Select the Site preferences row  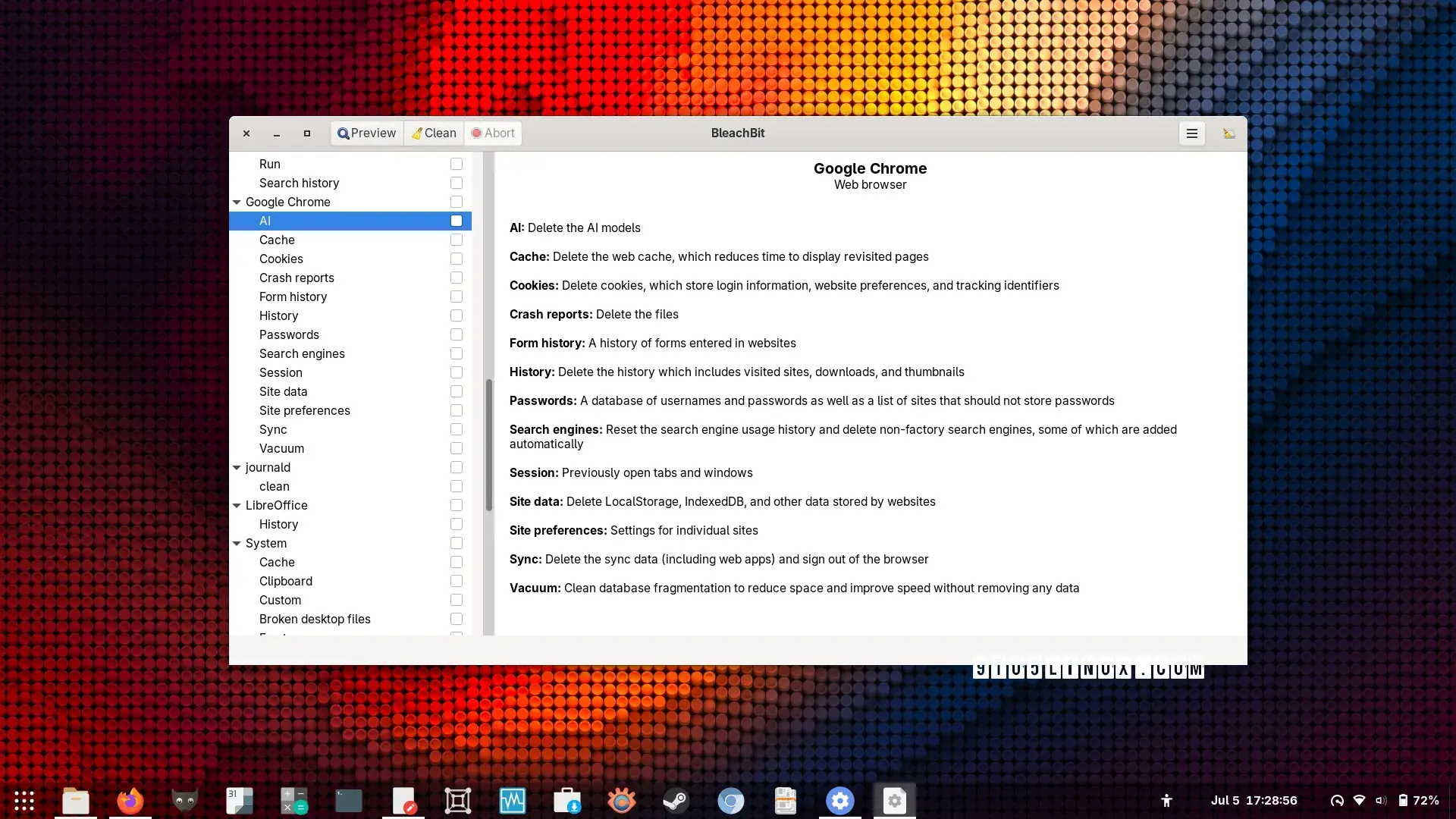click(x=350, y=411)
